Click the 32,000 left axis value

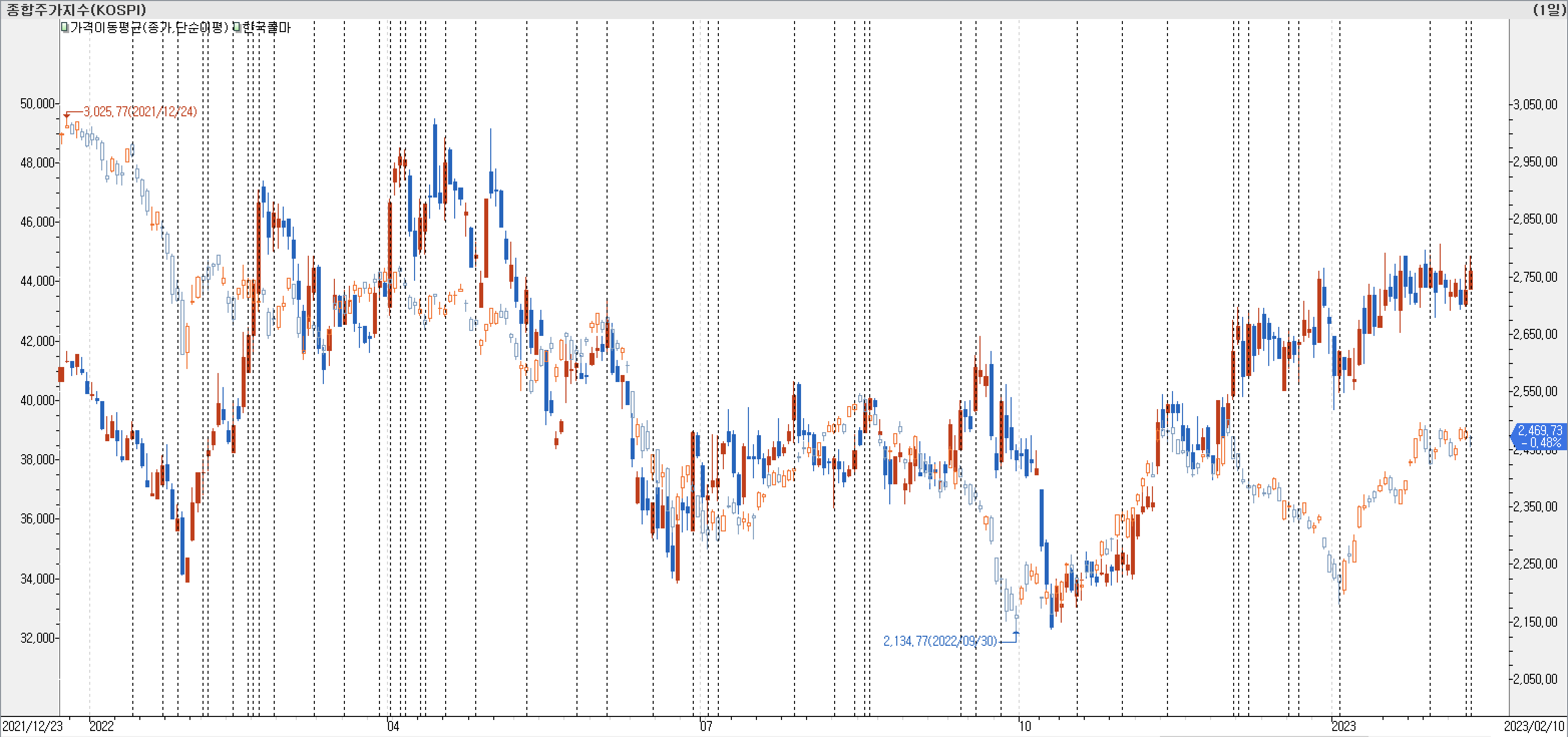[37, 638]
